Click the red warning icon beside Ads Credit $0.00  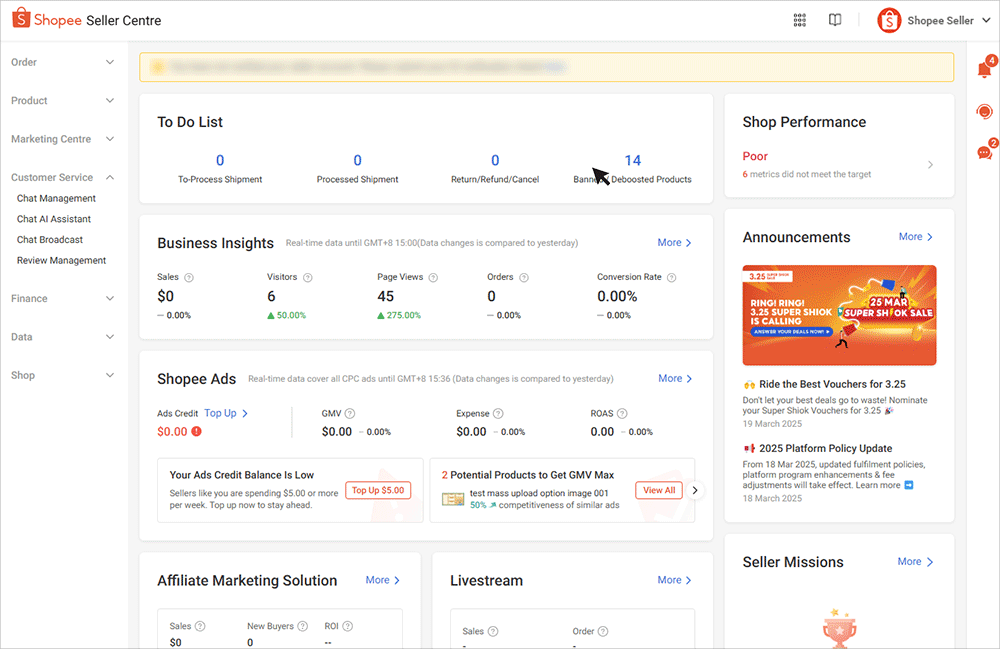[x=196, y=432]
